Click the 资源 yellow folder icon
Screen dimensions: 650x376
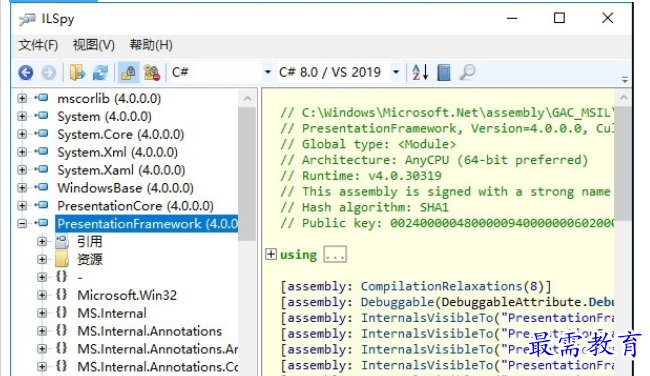coord(62,259)
